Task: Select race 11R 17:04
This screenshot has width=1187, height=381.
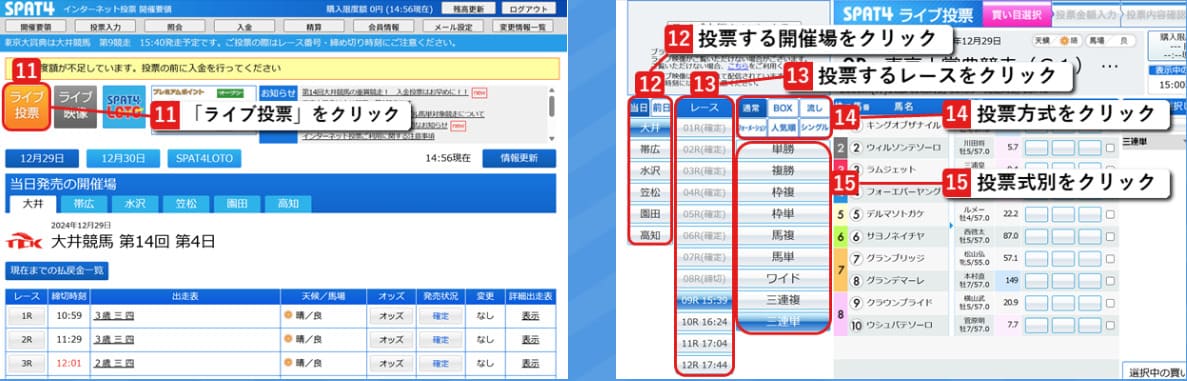Action: [x=705, y=343]
